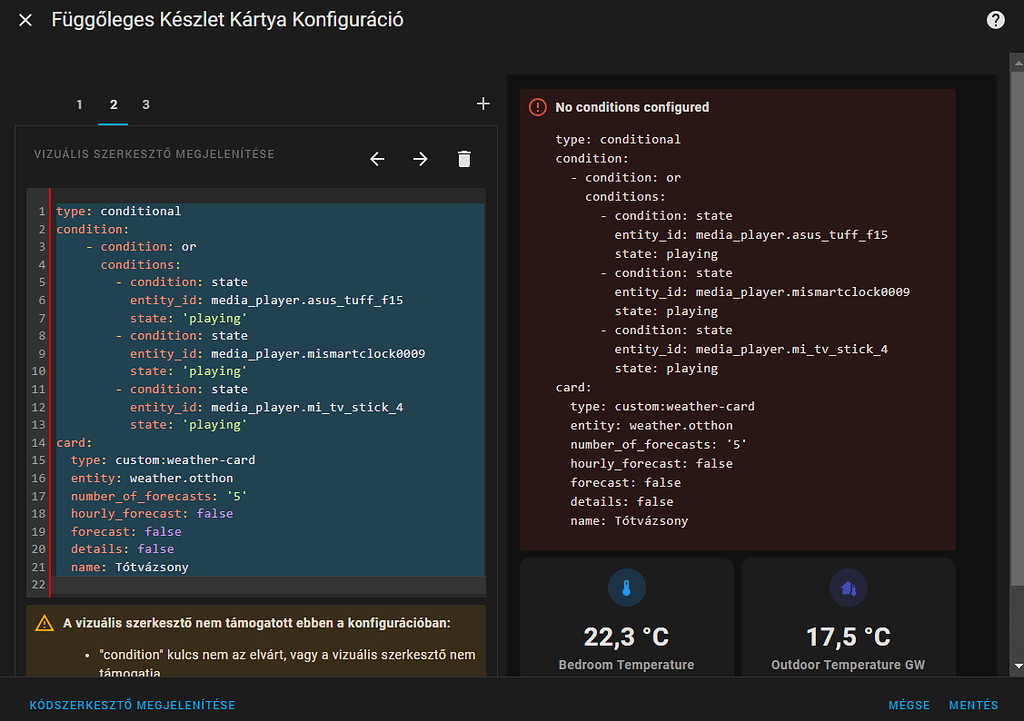The height and width of the screenshot is (721, 1024).
Task: Click the MENTÉS button to save
Action: 973,704
